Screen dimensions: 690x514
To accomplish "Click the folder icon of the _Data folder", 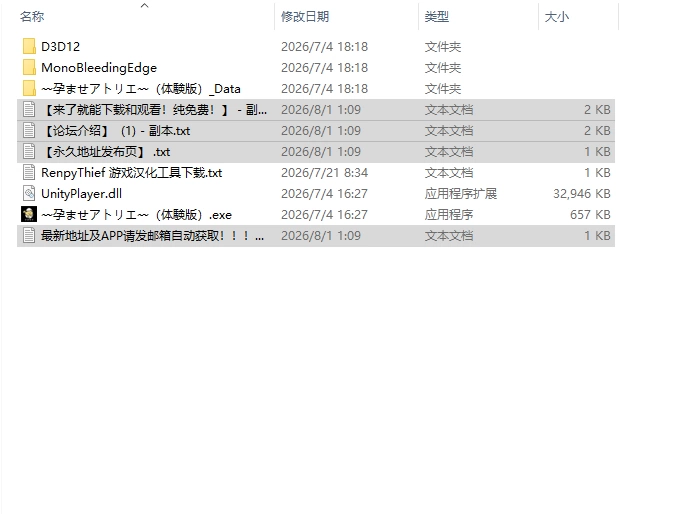I will (29, 88).
